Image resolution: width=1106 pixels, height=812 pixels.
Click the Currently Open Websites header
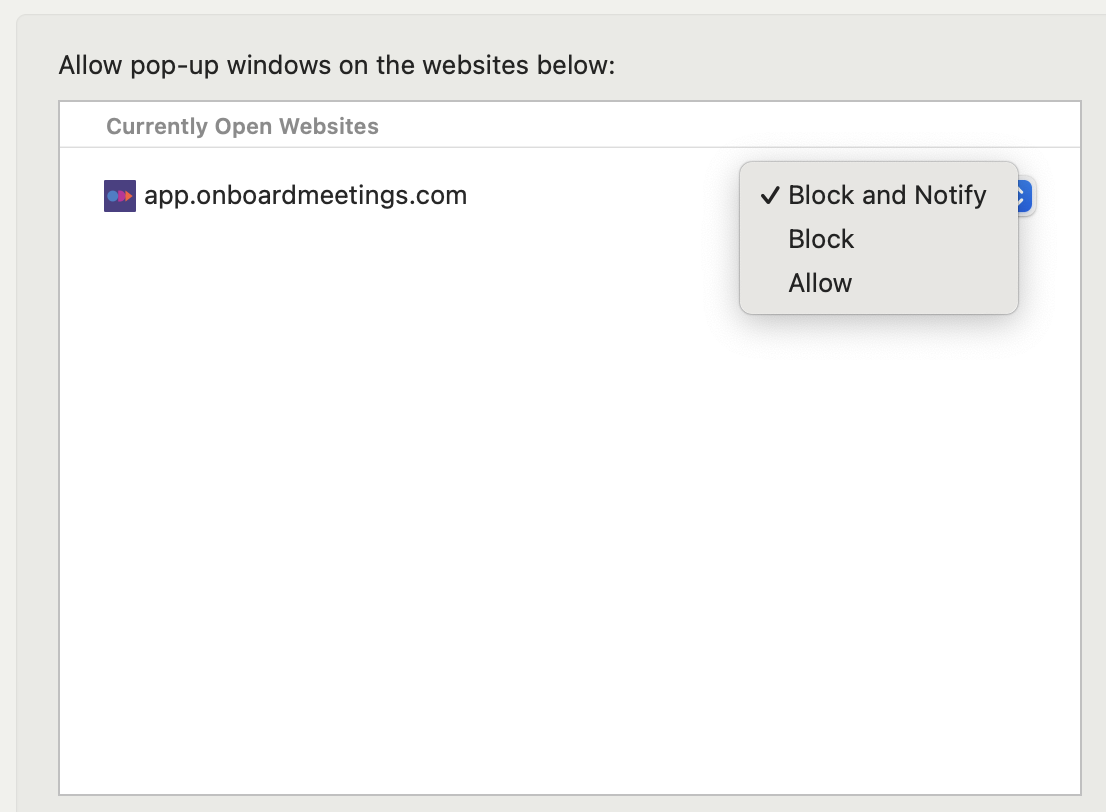pyautogui.click(x=242, y=127)
